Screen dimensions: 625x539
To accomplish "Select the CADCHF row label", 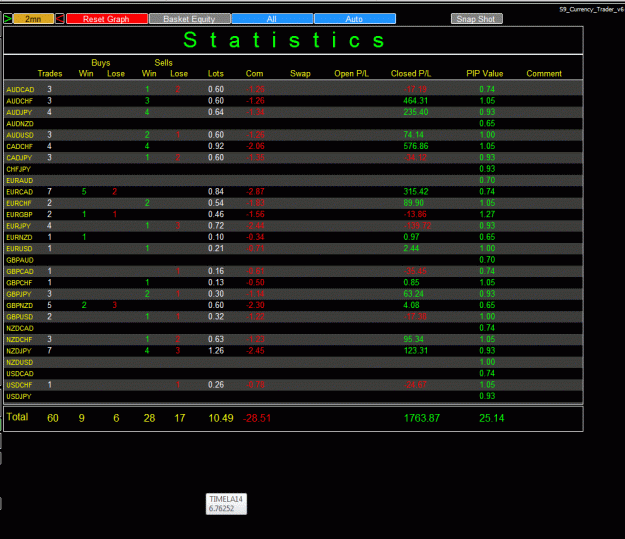I will [20, 146].
